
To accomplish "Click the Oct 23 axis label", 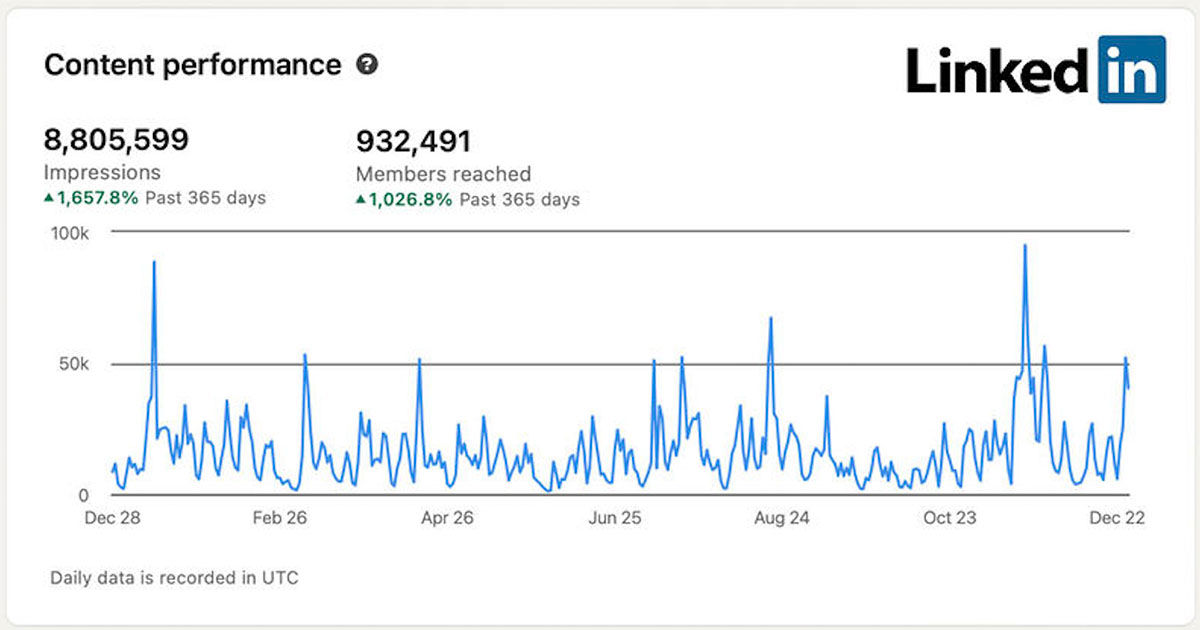I will 950,518.
